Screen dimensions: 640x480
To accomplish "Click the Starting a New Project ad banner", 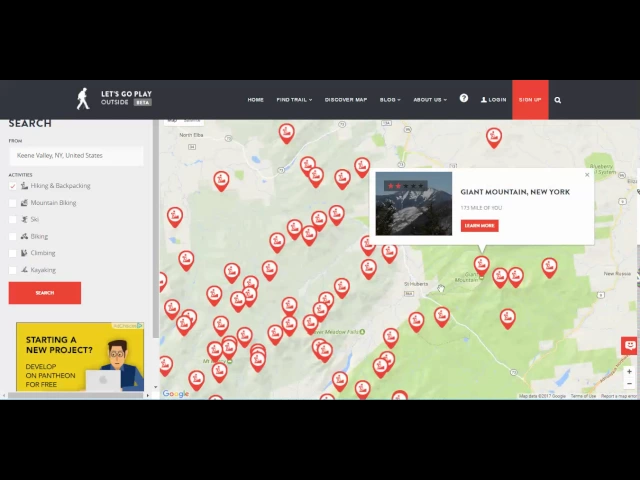I will point(80,357).
